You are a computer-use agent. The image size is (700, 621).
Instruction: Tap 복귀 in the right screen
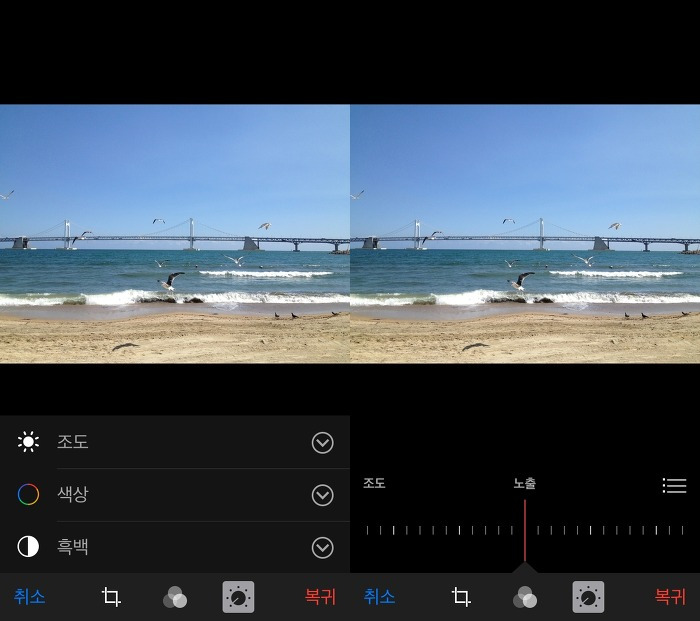670,596
